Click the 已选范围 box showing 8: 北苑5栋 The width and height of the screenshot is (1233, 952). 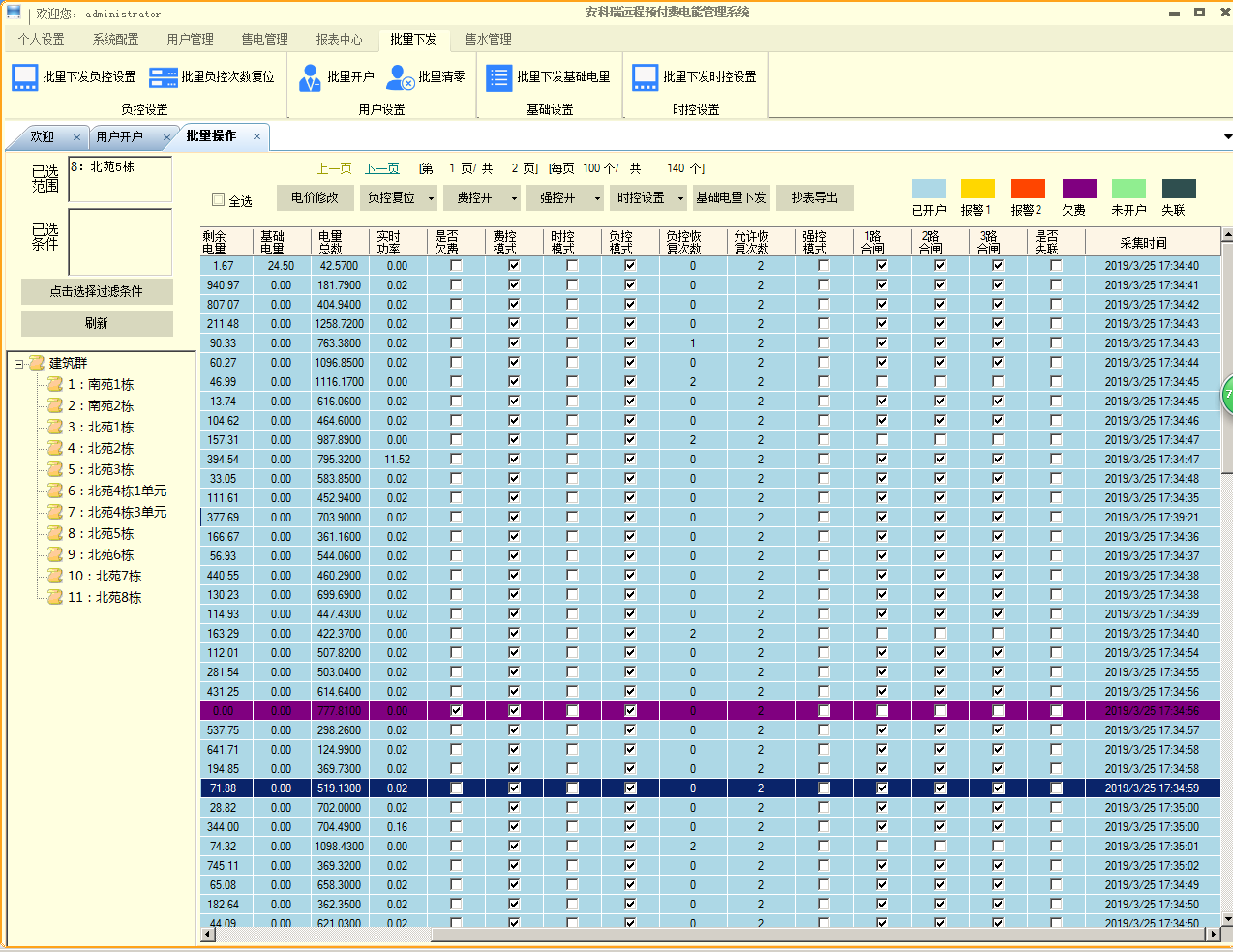click(120, 180)
